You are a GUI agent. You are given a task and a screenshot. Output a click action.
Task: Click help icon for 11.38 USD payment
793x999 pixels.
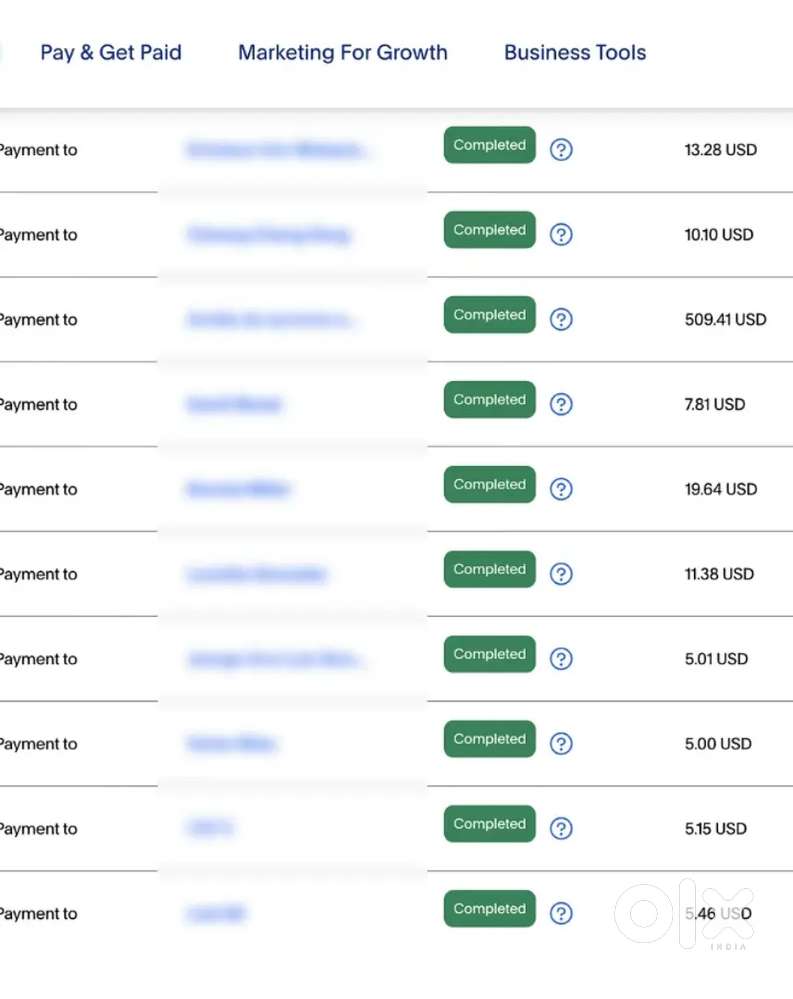(x=562, y=574)
